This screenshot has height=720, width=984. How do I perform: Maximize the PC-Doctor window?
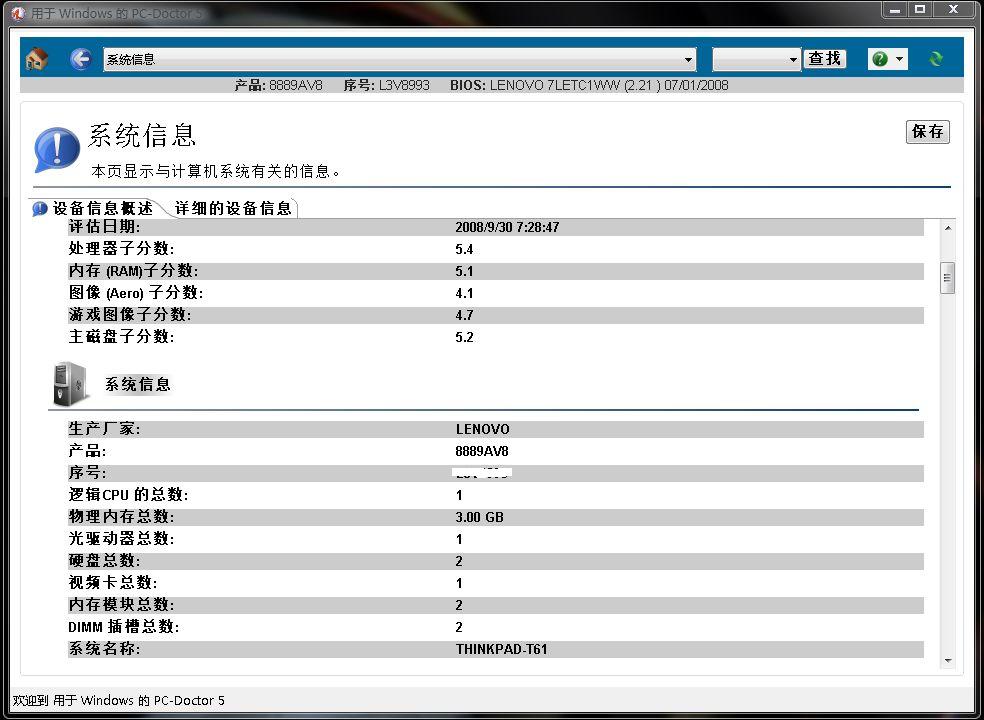click(920, 9)
